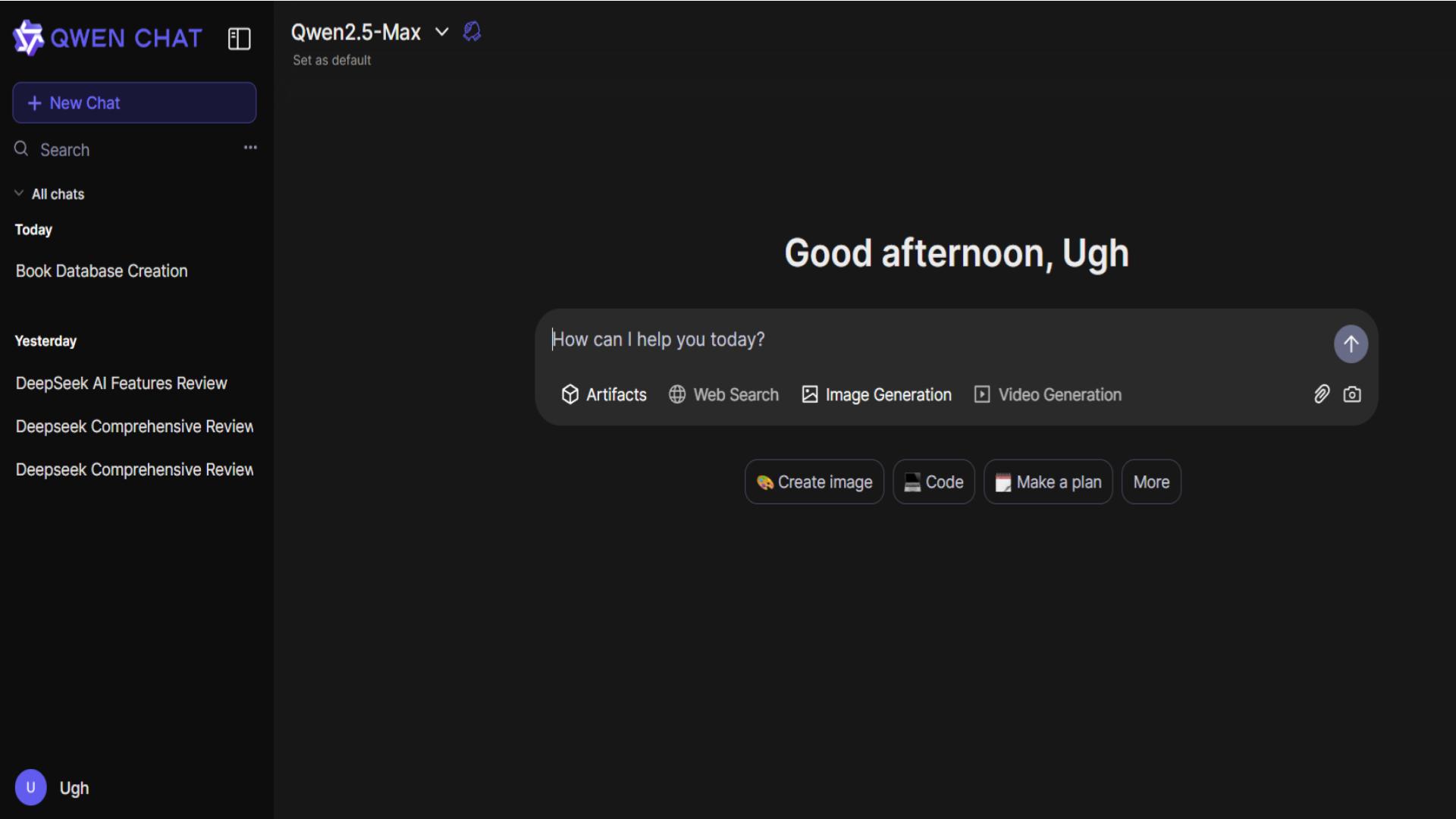1456x819 pixels.
Task: Open the DeepSeek AI Features Review chat
Action: coord(121,384)
